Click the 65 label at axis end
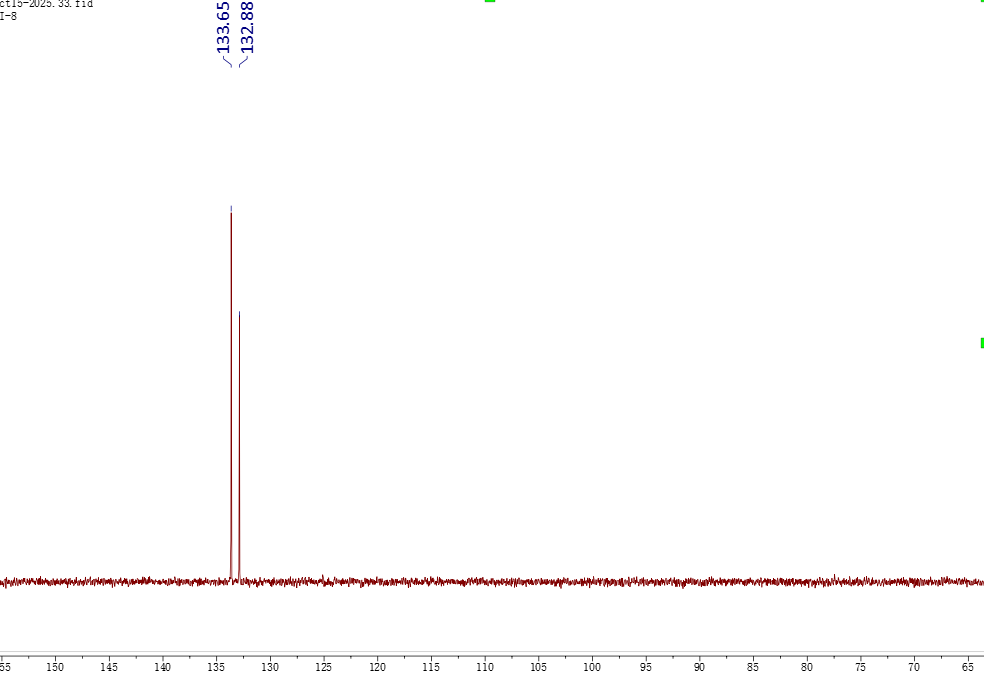The height and width of the screenshot is (674, 984). point(968,666)
